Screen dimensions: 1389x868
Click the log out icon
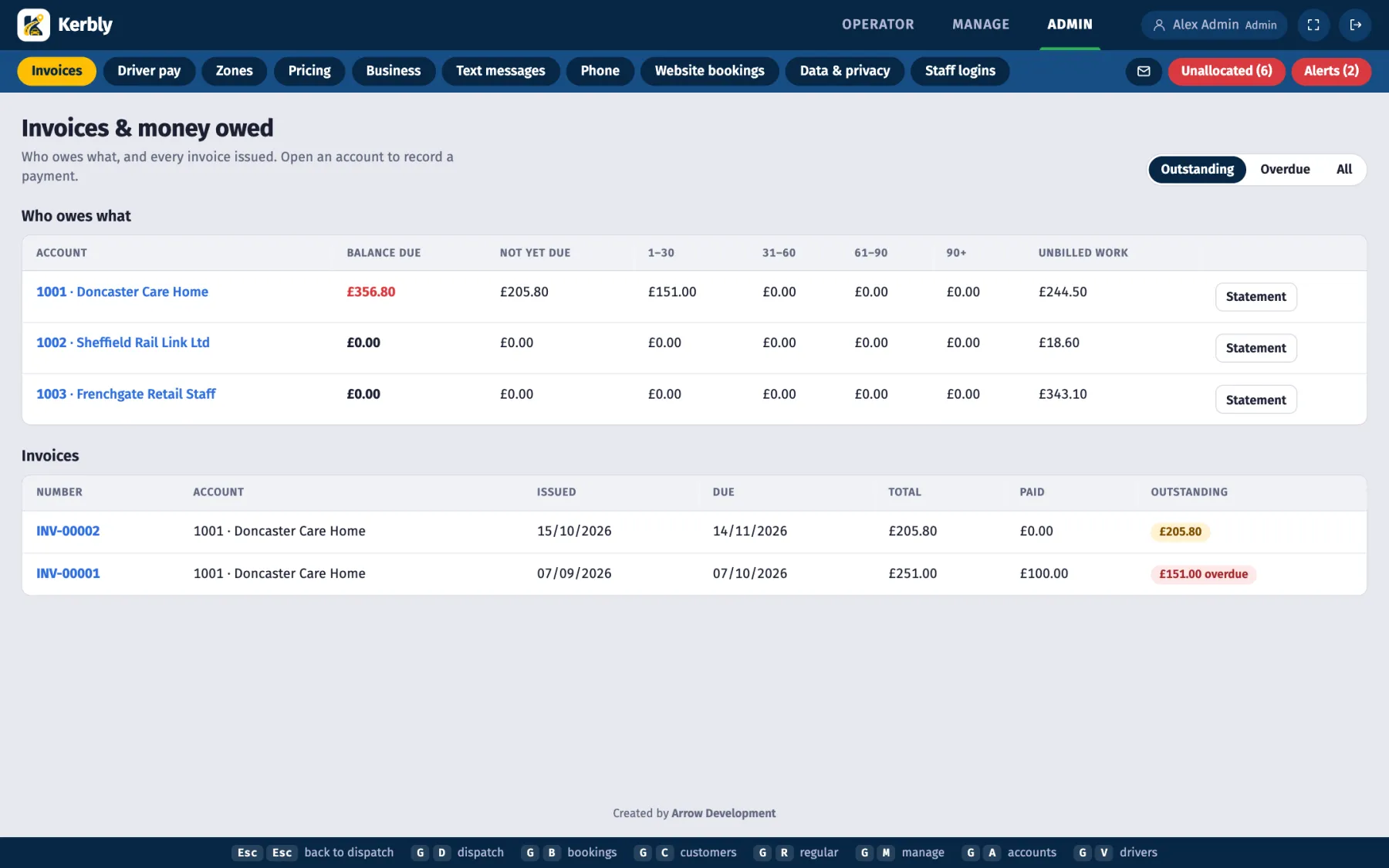(x=1355, y=25)
